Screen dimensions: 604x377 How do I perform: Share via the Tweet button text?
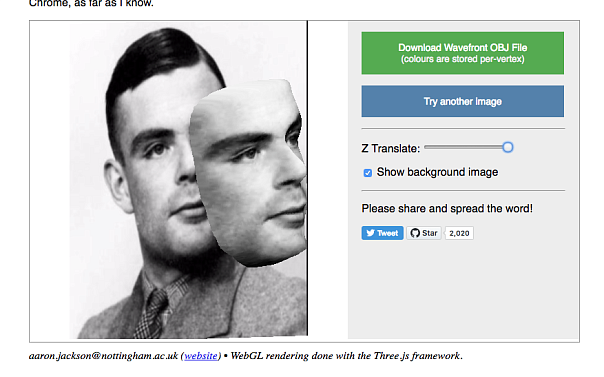click(388, 233)
